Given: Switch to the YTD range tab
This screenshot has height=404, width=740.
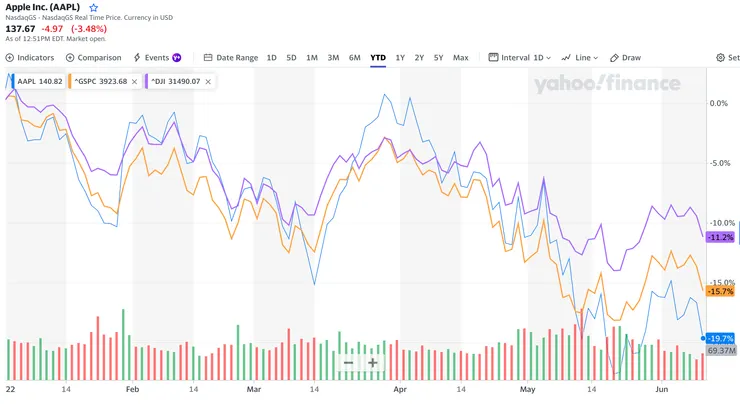Looking at the screenshot, I should click(378, 57).
